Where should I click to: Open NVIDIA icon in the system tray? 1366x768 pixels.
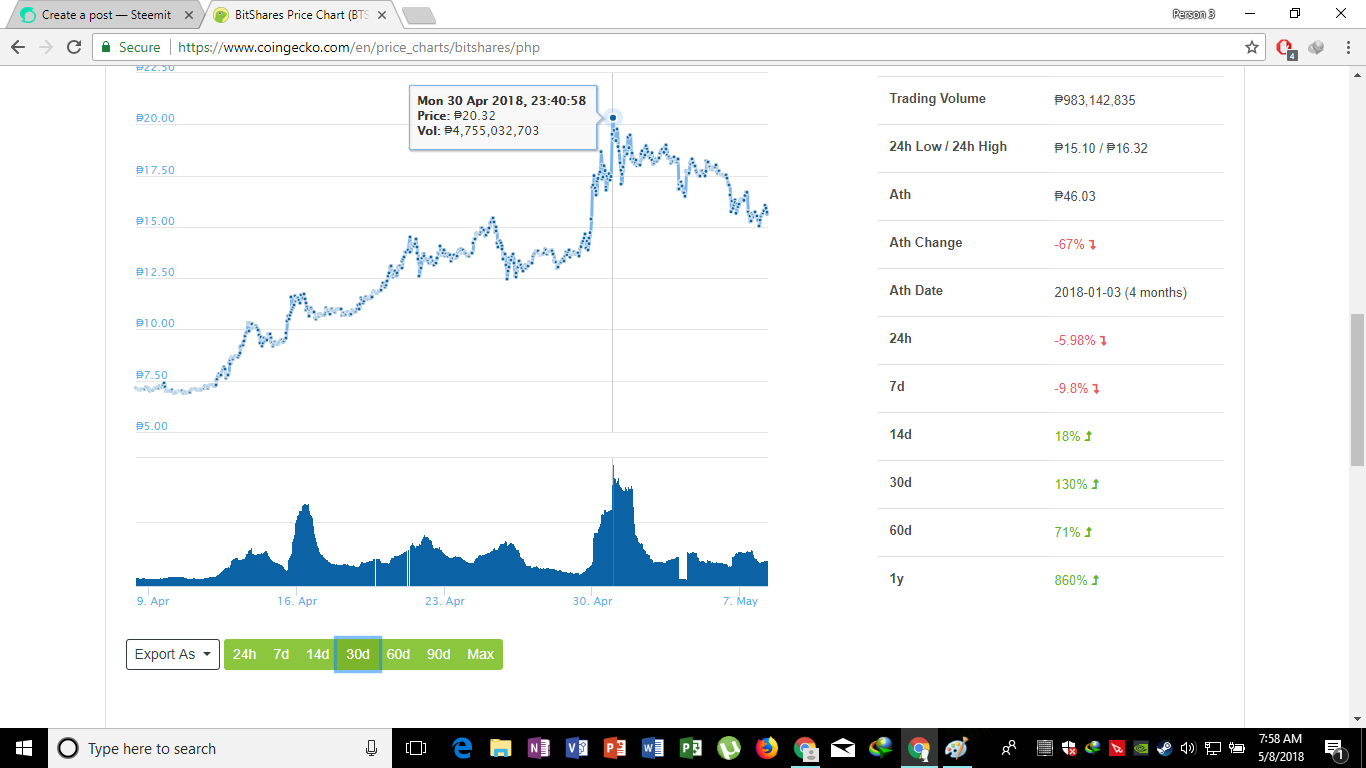(x=1141, y=748)
